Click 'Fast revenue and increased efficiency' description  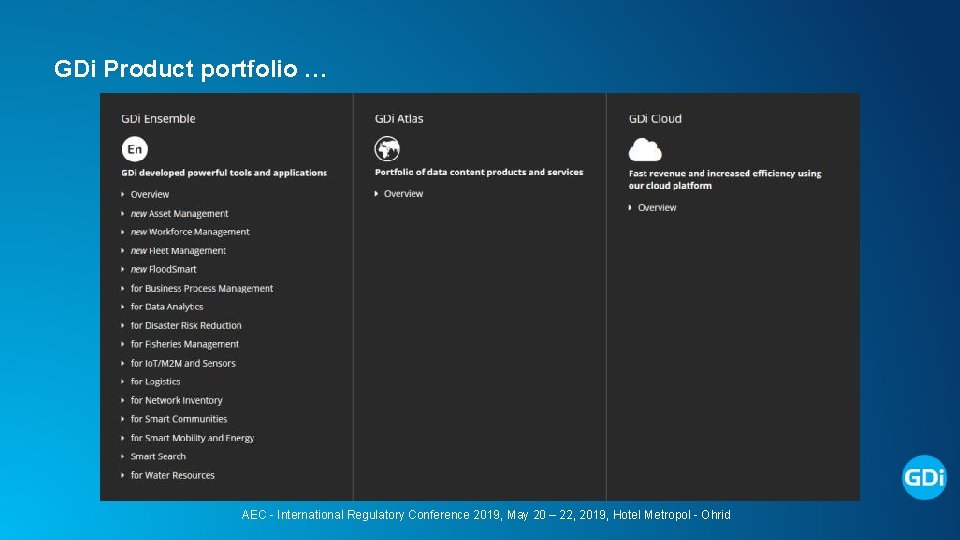[x=725, y=179]
